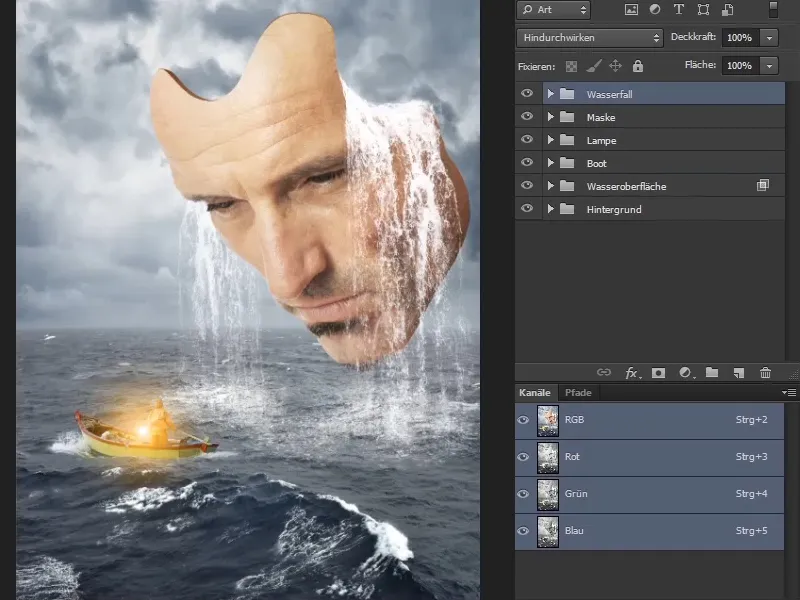This screenshot has height=600, width=800.
Task: Create new fill or adjustment layer icon
Action: point(686,373)
